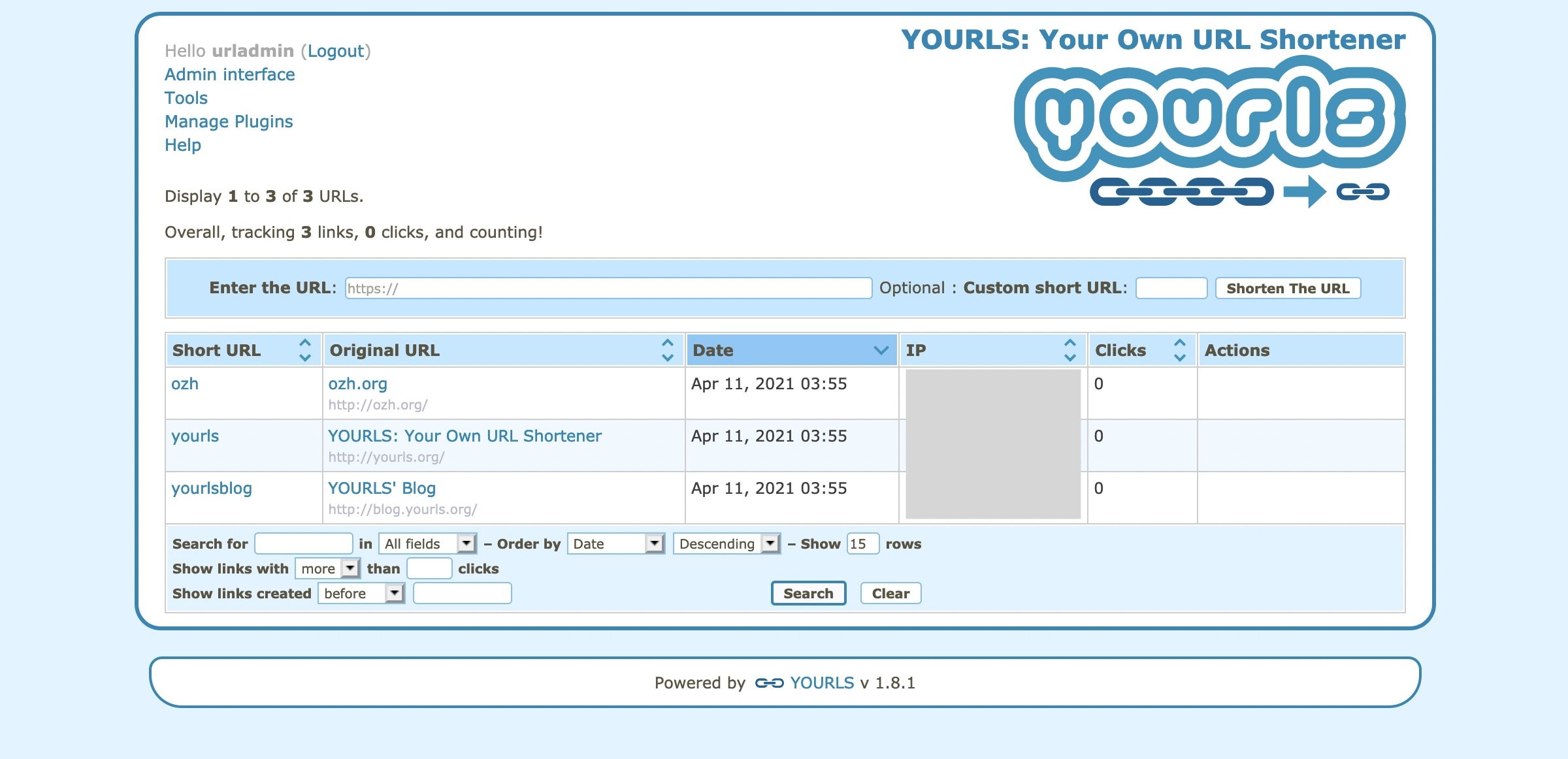The image size is (1568, 759).
Task: Focus the 'Search for' text field
Action: [304, 543]
